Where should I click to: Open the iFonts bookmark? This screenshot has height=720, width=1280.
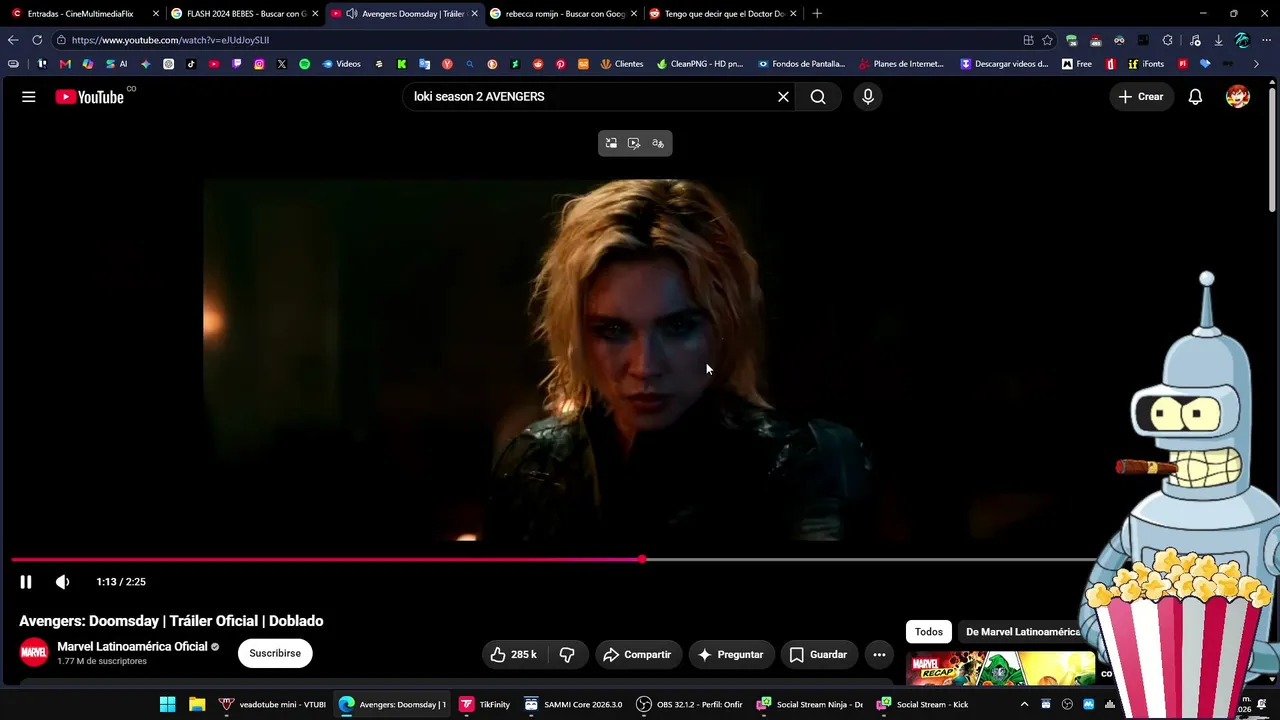pos(1146,64)
